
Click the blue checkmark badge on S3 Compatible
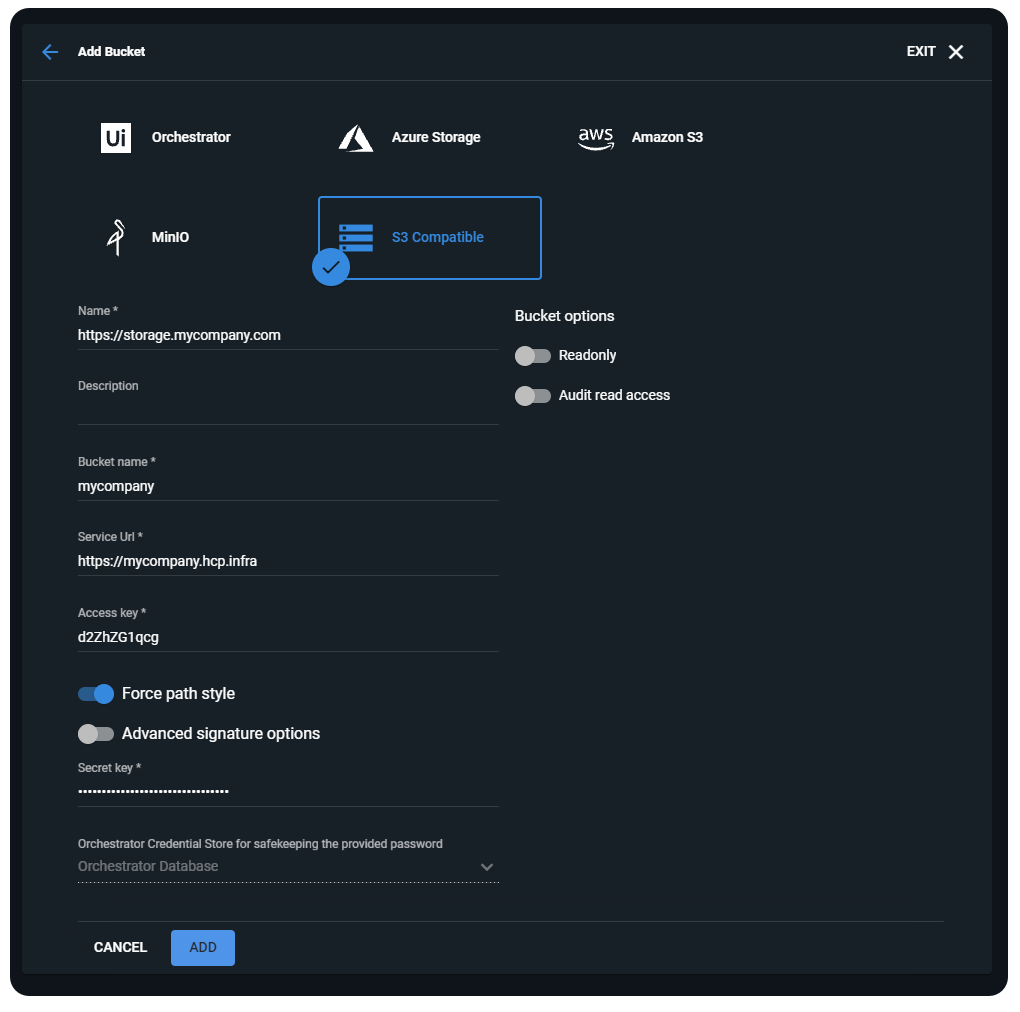331,268
